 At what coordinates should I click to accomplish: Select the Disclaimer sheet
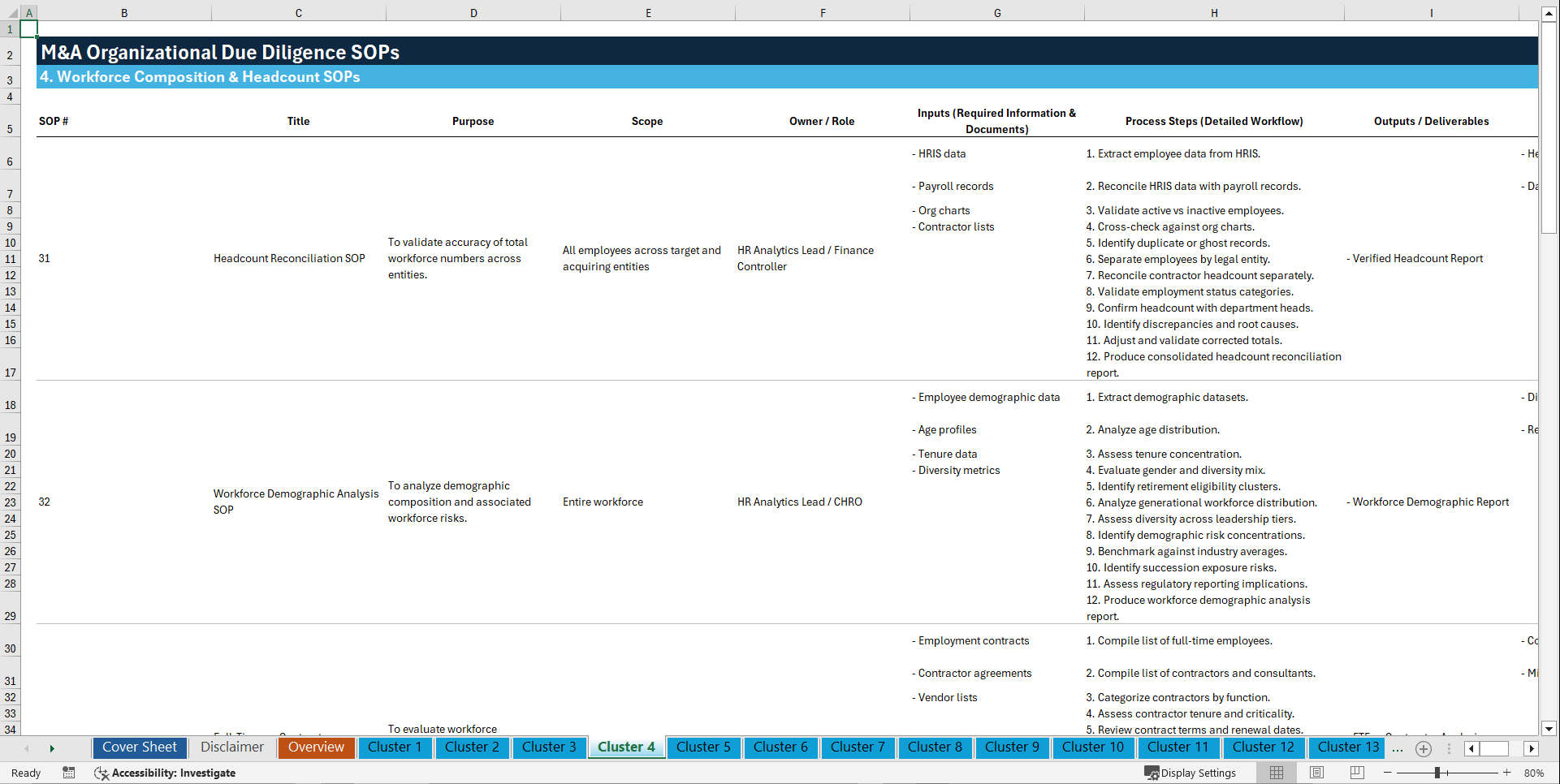[x=231, y=747]
